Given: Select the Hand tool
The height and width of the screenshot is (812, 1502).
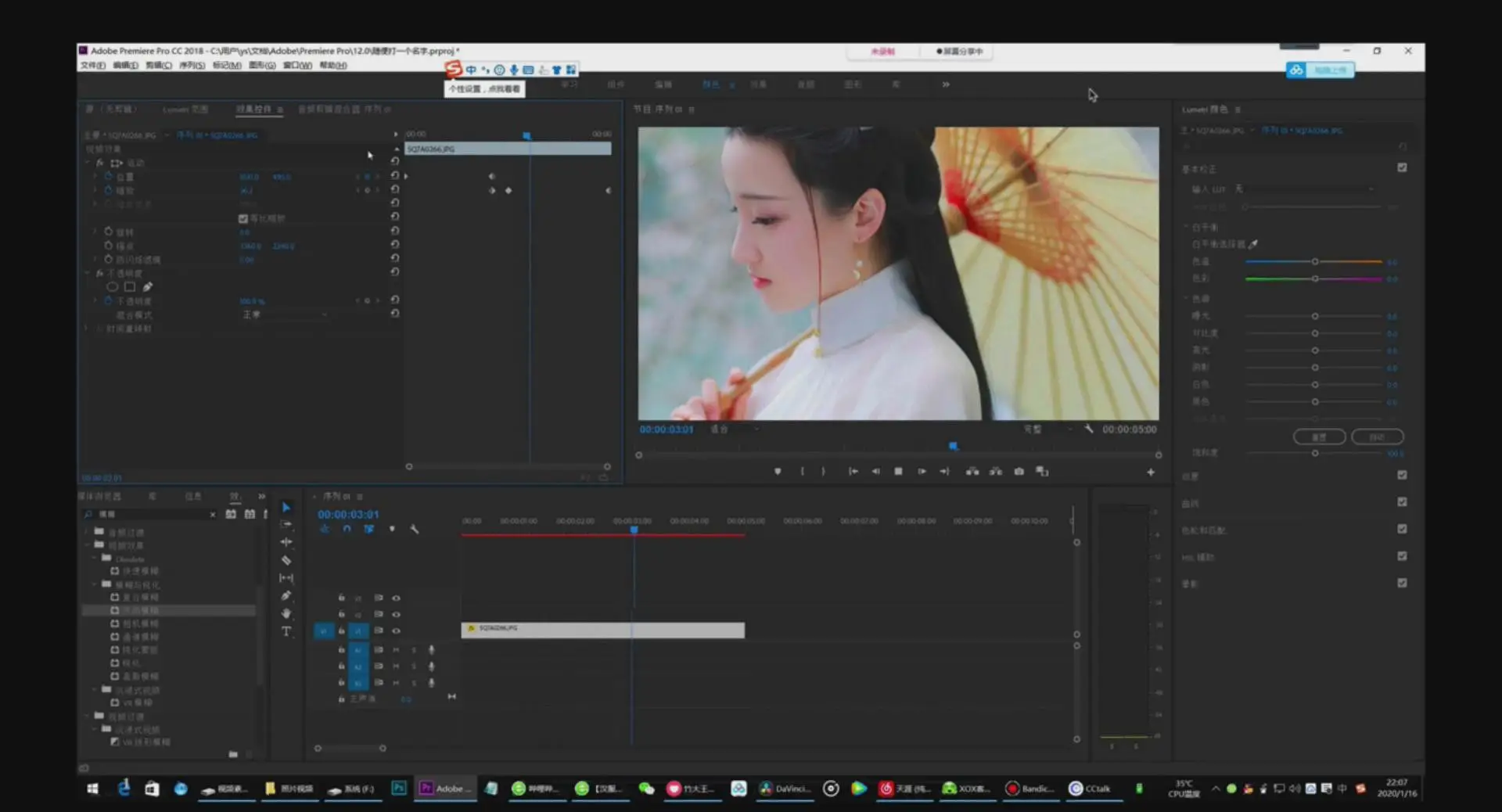Looking at the screenshot, I should pos(286,614).
